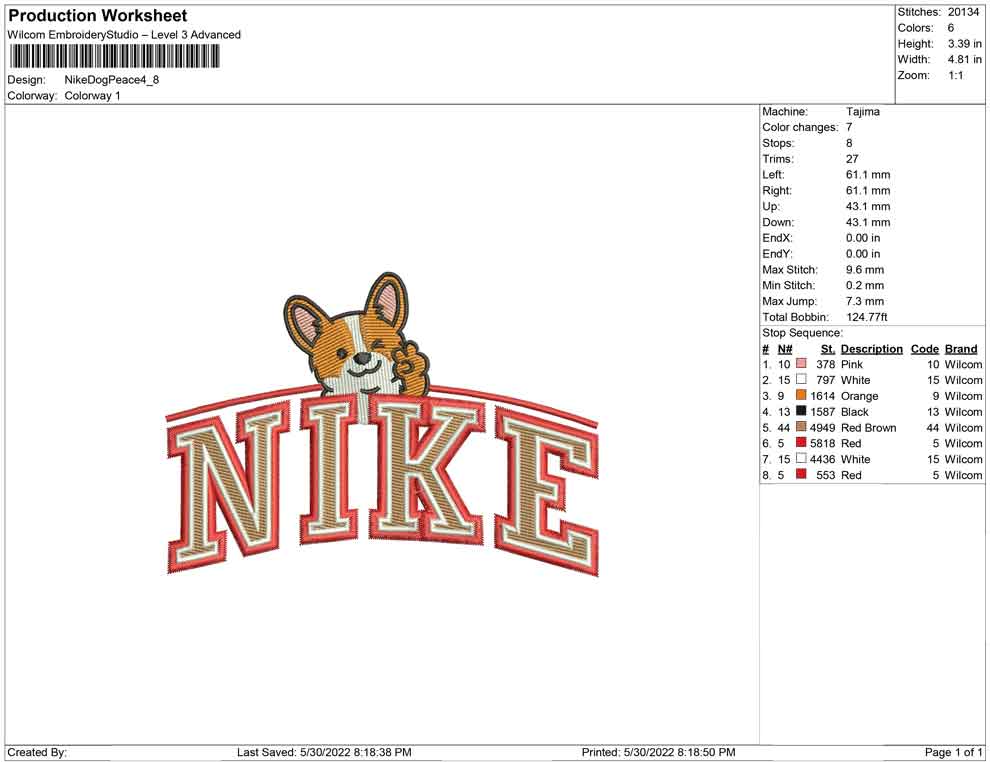Click the Black description in row 4
The height and width of the screenshot is (762, 990).
855,412
